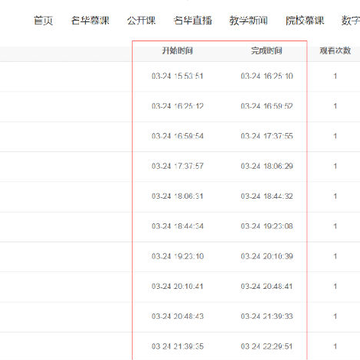The image size is (360, 360).
Task: Click the 开始时间 column header
Action: coord(177,51)
